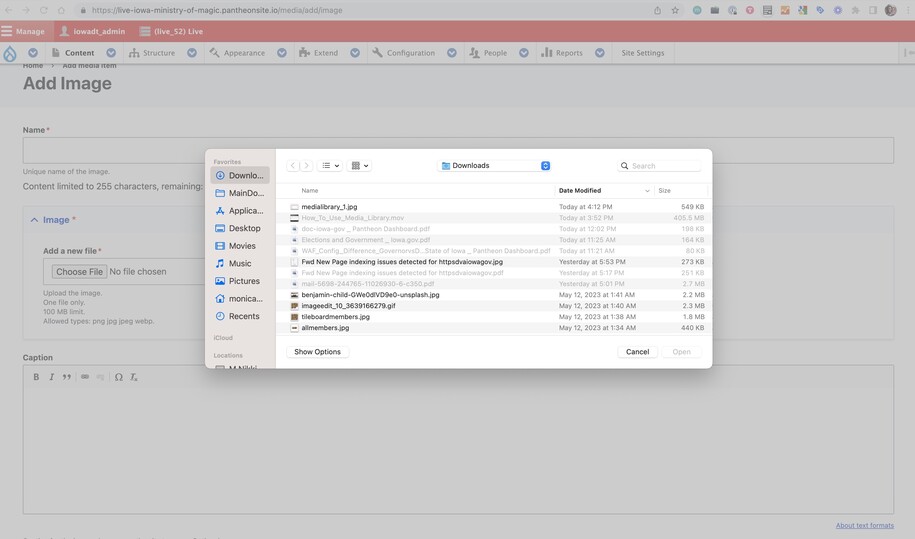The height and width of the screenshot is (539, 915).
Task: Select the allmembers.jpg file
Action: click(x=325, y=328)
